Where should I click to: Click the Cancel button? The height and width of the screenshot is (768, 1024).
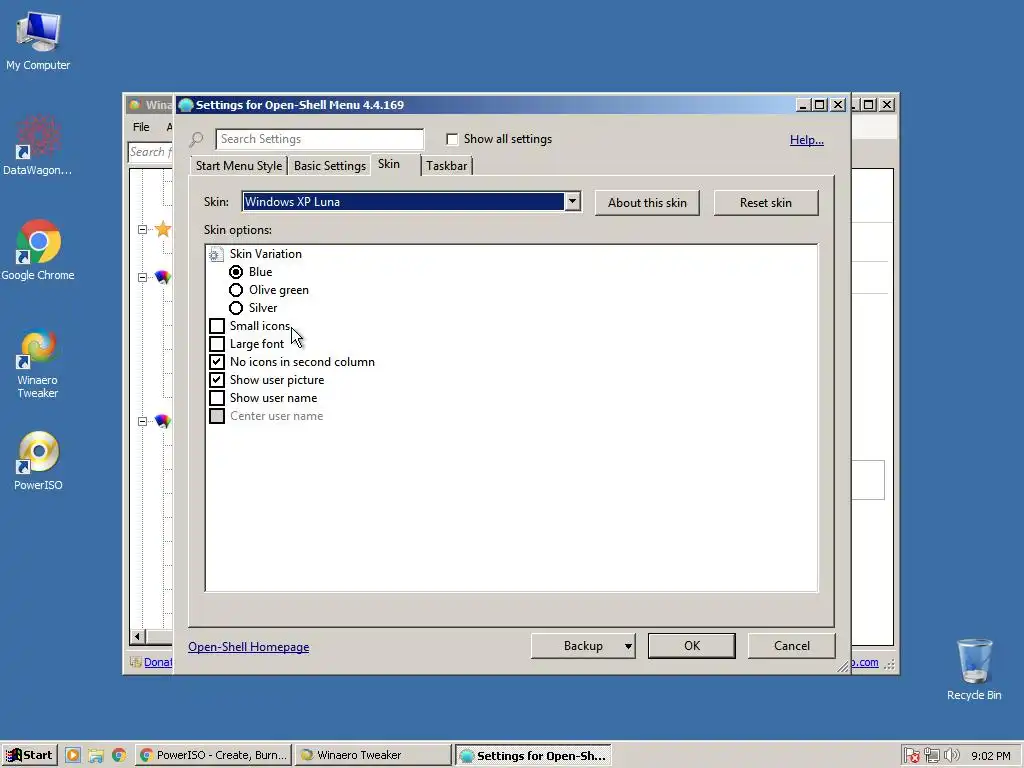(x=792, y=646)
